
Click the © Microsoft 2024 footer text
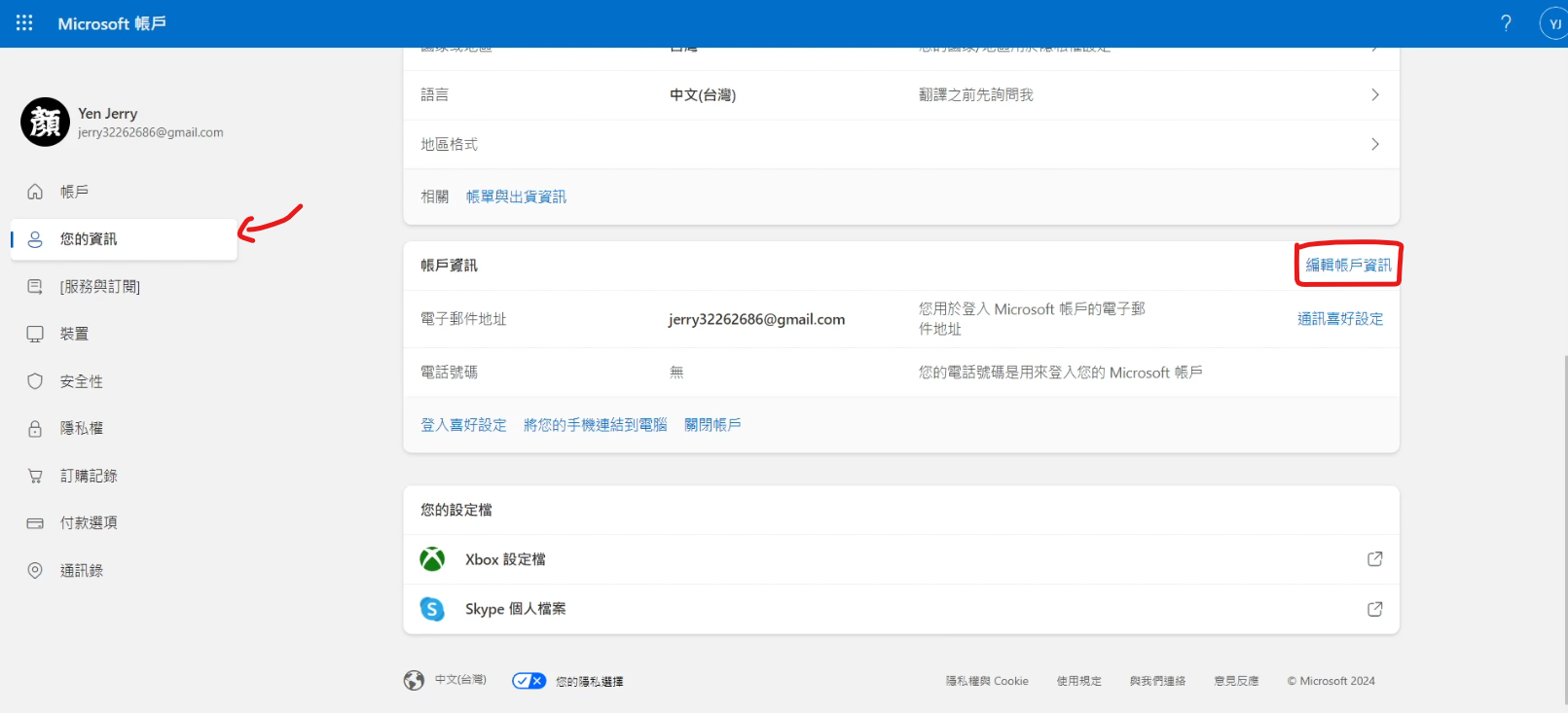tap(1331, 681)
